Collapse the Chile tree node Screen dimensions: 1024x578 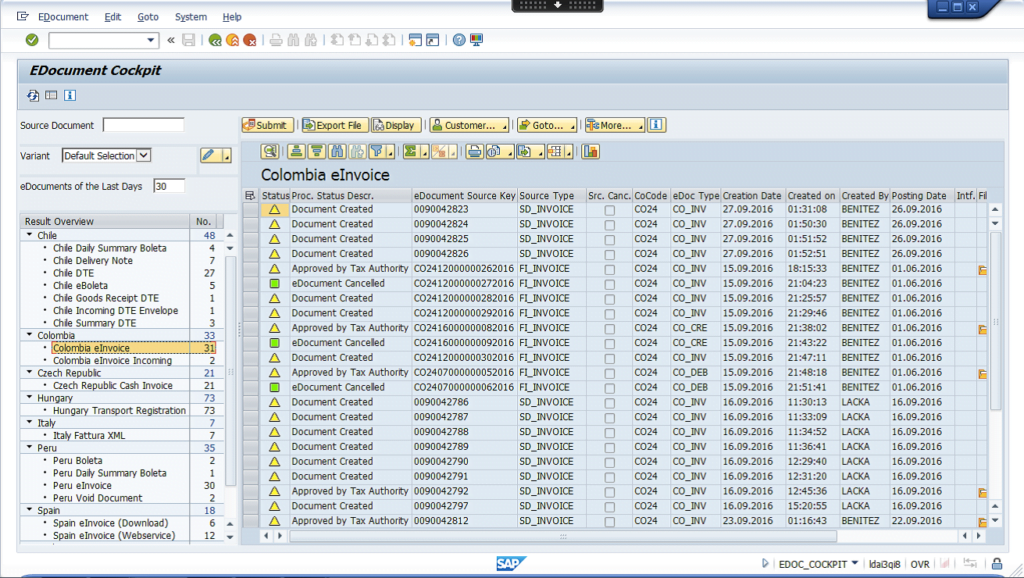[29, 234]
